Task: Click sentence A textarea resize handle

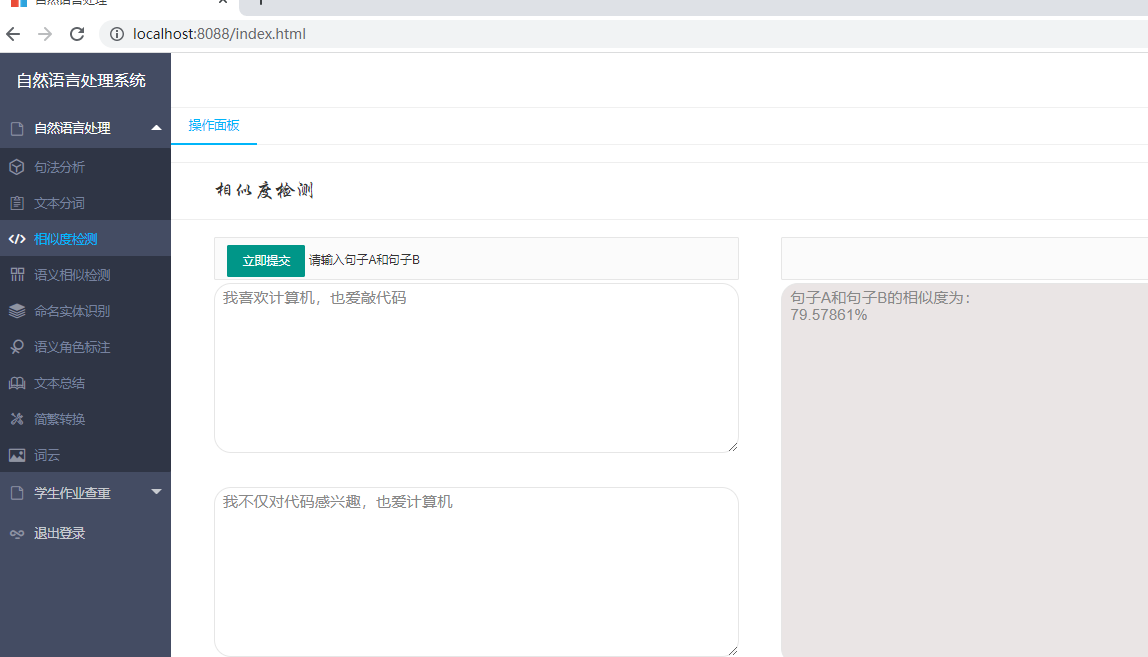Action: 733,447
